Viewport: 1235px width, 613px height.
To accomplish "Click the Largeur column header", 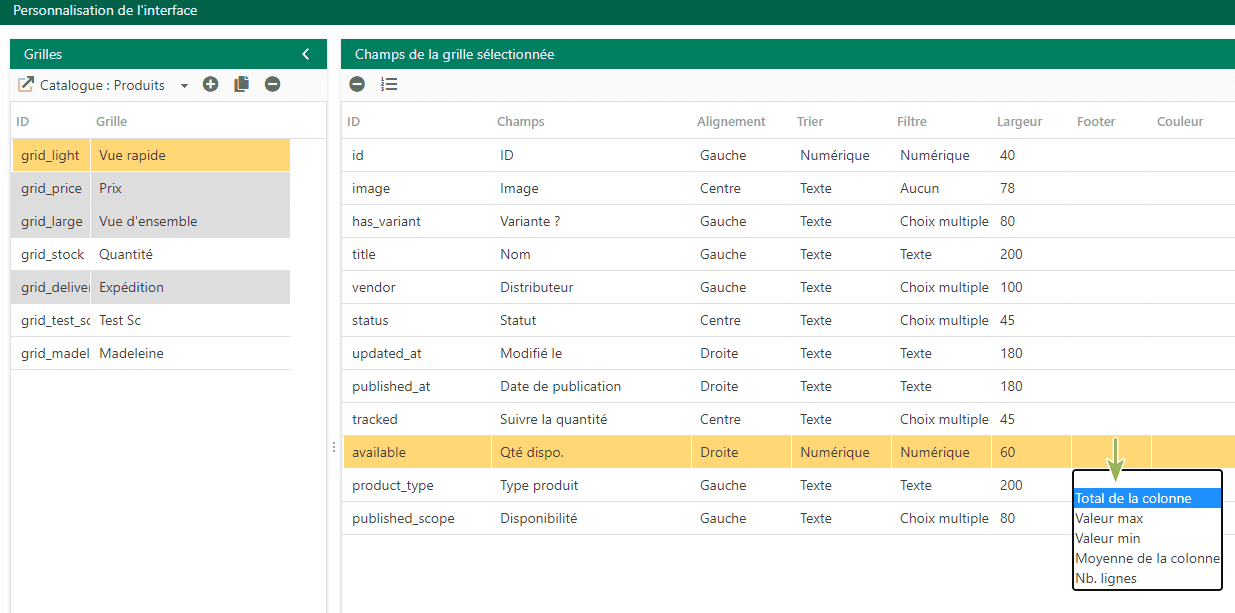I will pos(1019,121).
